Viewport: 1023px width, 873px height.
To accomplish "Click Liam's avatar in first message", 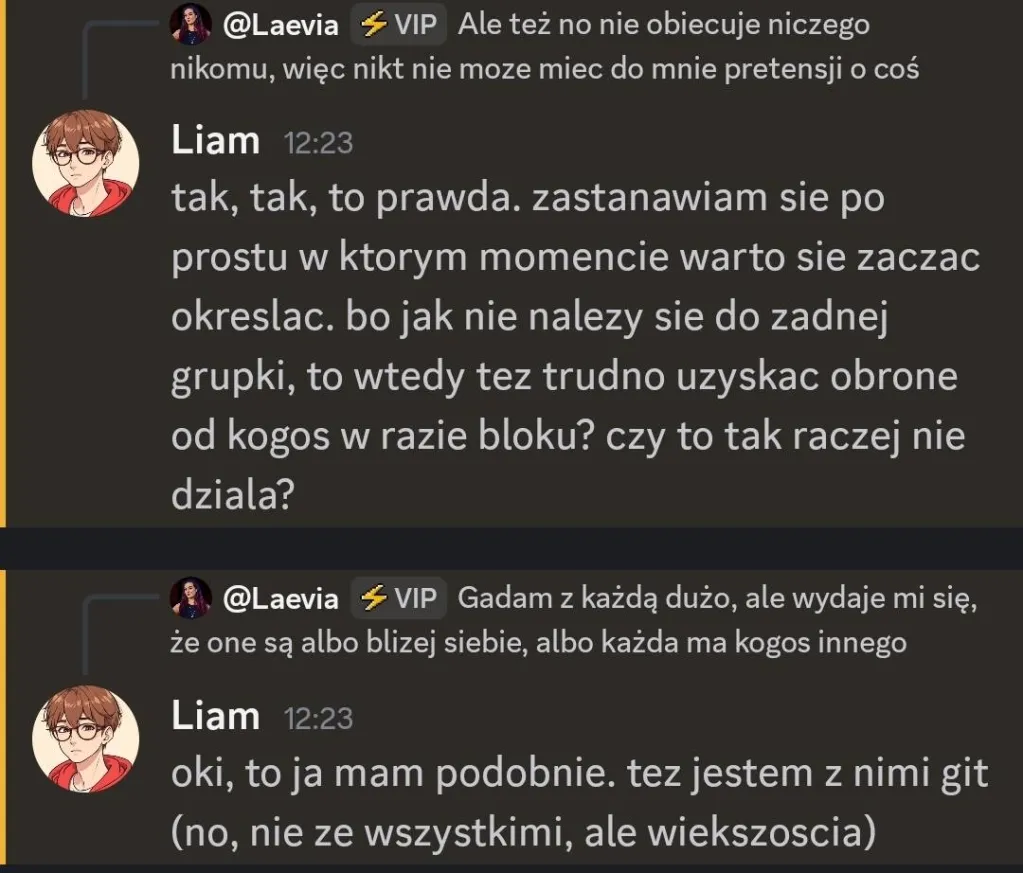I will (x=85, y=163).
